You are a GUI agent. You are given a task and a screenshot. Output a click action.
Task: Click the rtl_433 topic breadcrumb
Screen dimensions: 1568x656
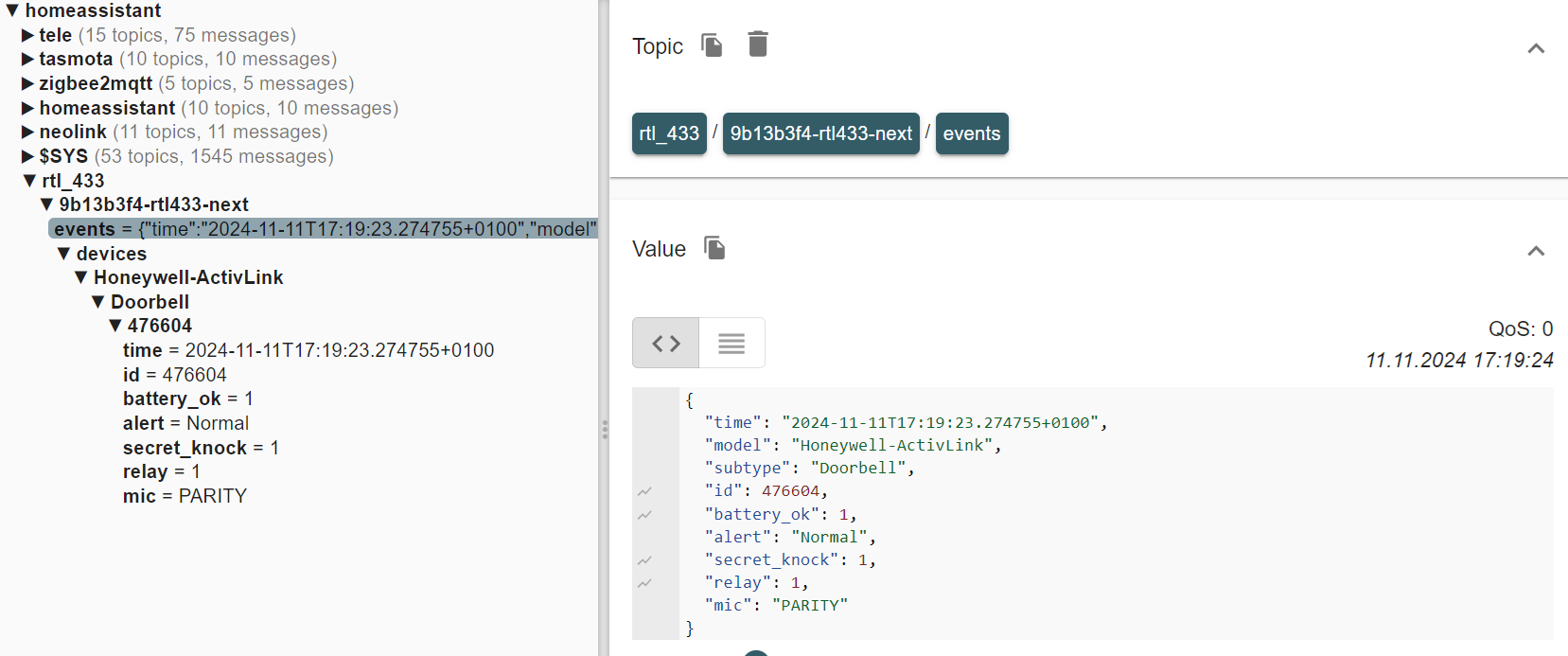(669, 133)
